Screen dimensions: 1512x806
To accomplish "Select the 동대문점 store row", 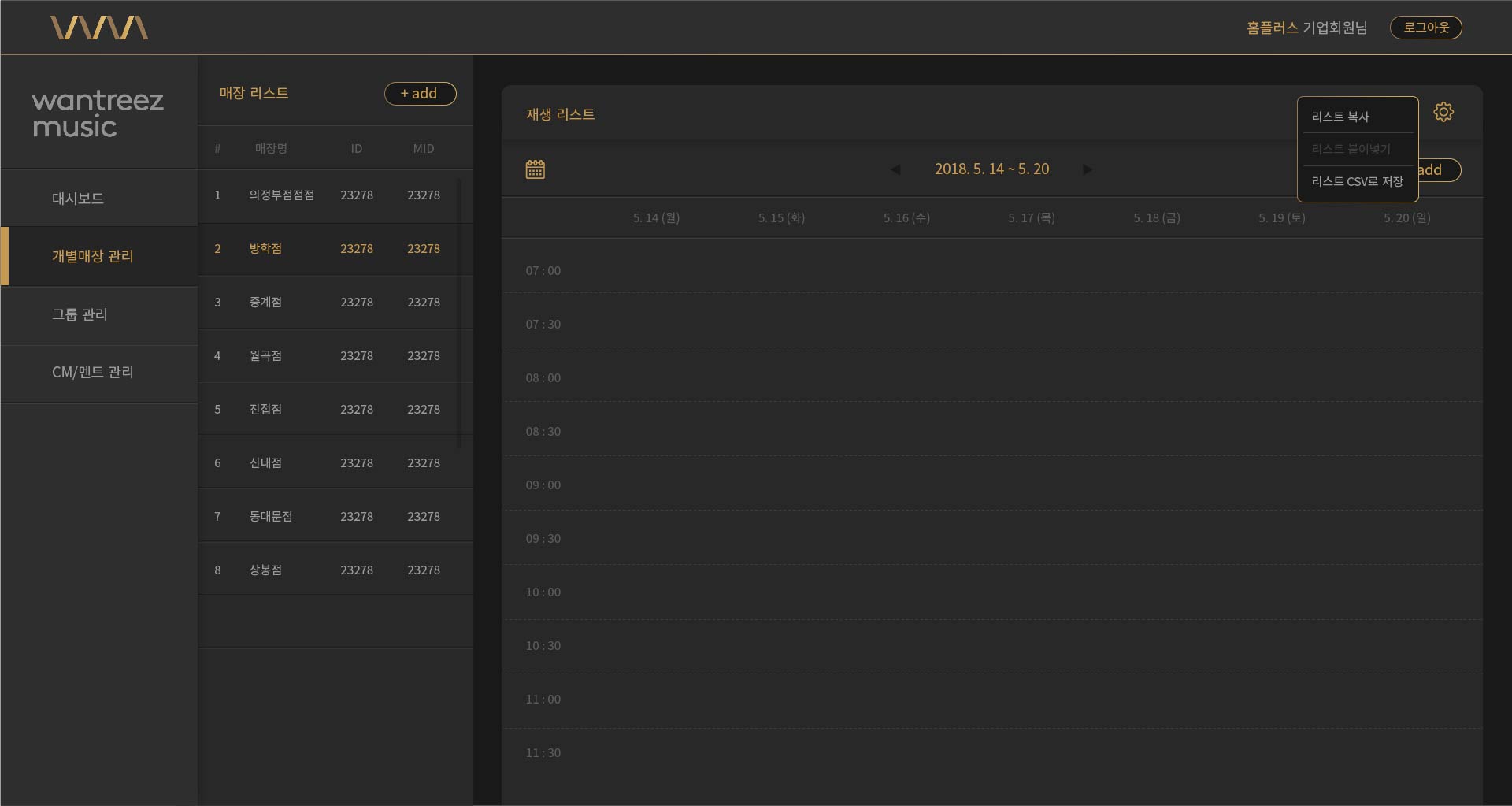I will point(270,516).
